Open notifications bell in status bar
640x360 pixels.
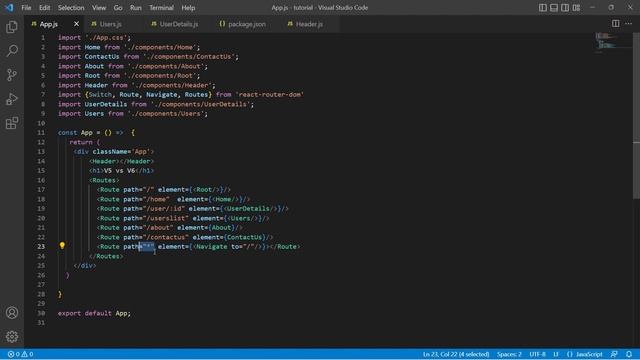(629, 354)
